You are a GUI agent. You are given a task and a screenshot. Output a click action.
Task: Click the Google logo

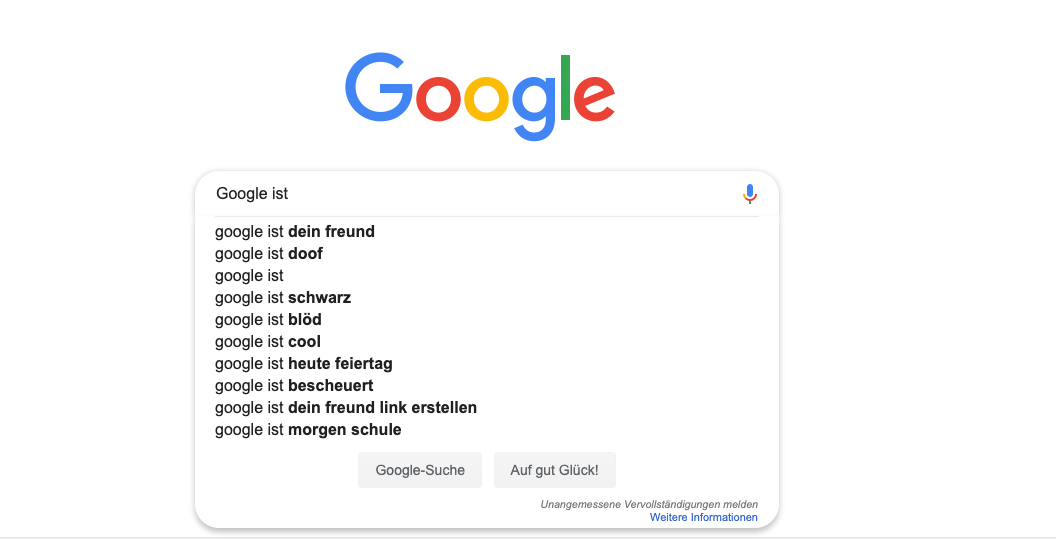pos(480,96)
